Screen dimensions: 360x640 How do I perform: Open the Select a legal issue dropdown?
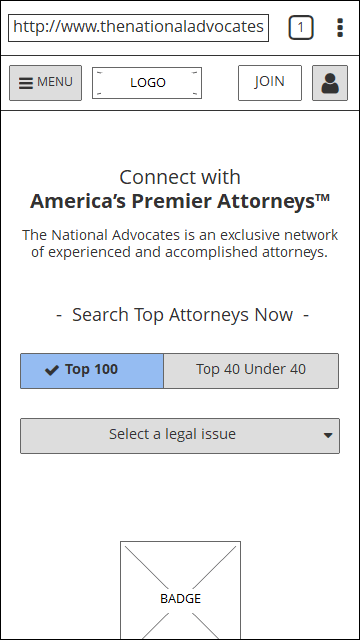[180, 436]
